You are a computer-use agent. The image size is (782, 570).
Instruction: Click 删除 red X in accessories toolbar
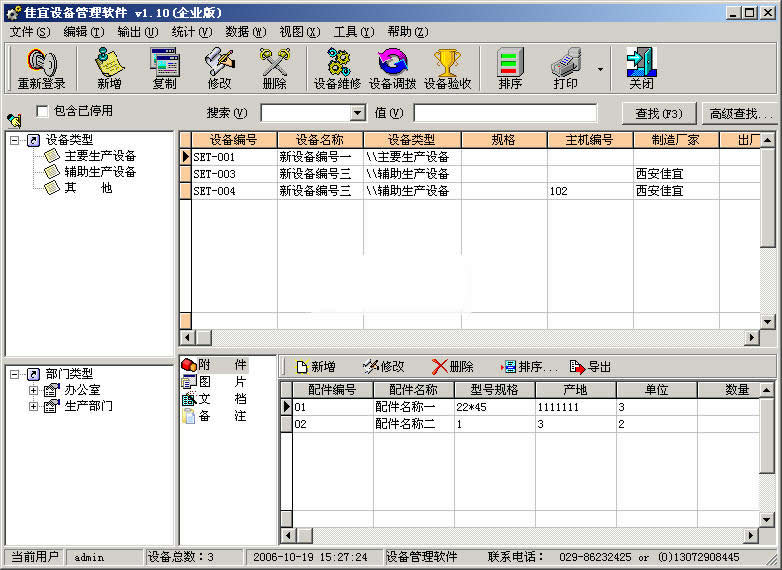coord(453,367)
